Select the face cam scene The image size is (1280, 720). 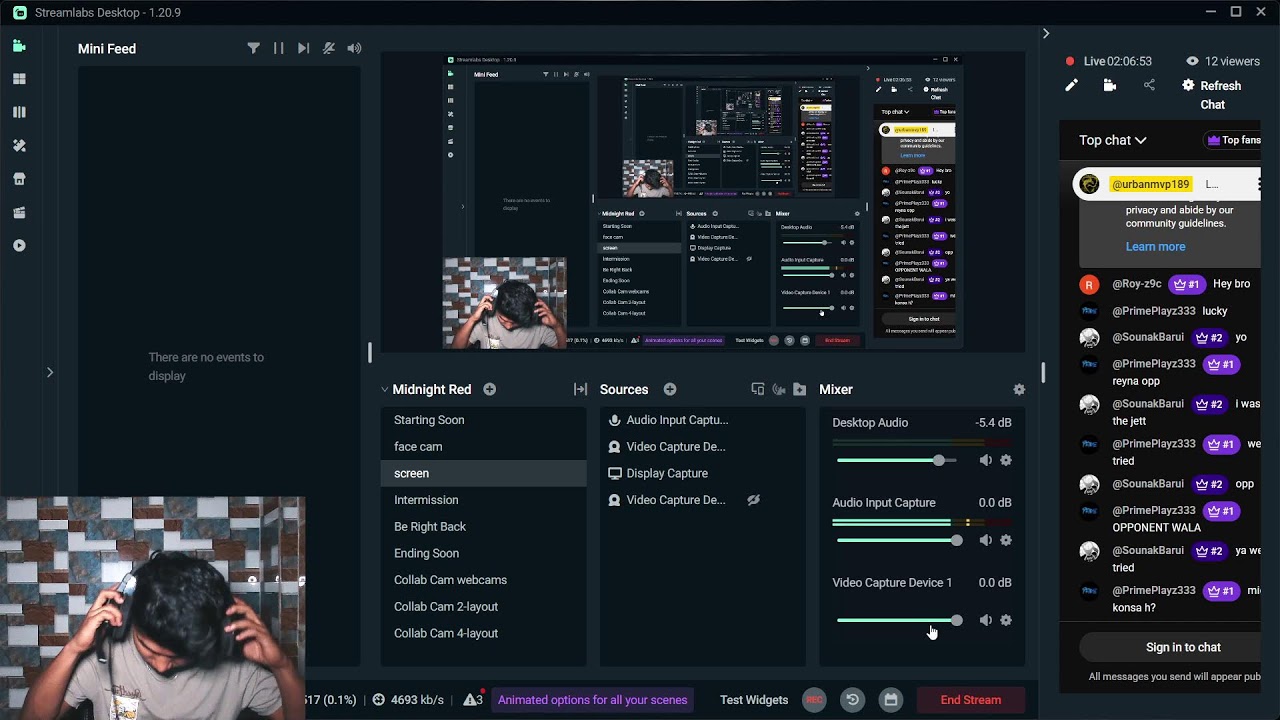(x=483, y=447)
